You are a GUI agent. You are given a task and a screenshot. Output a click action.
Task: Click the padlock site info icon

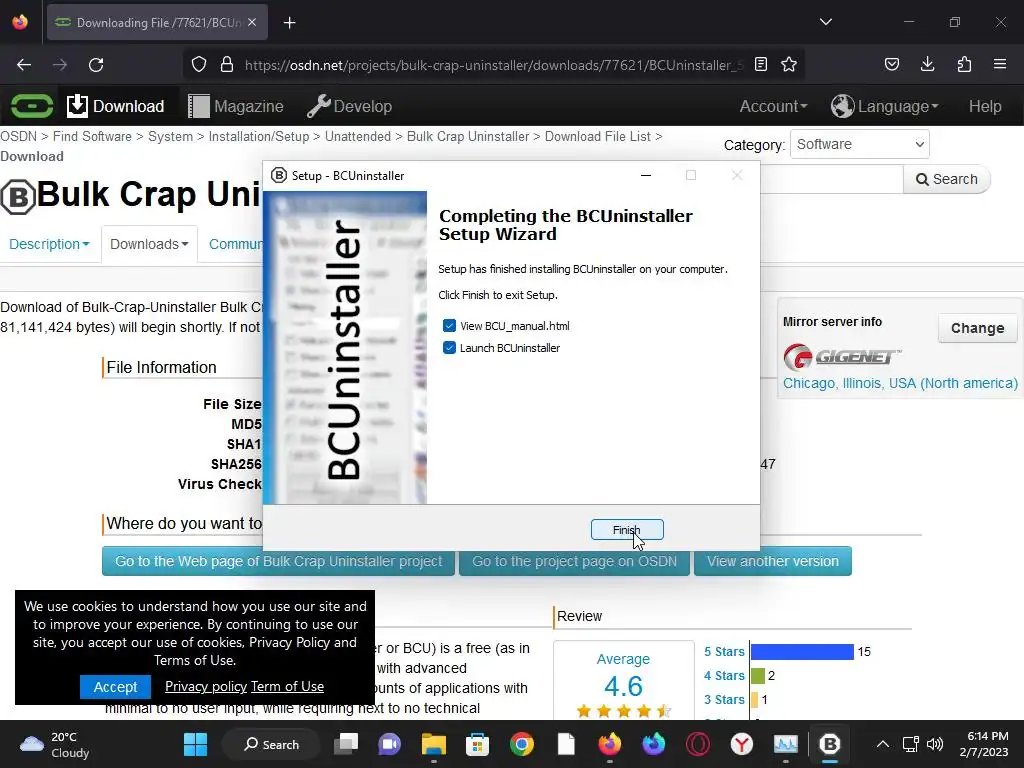227,65
